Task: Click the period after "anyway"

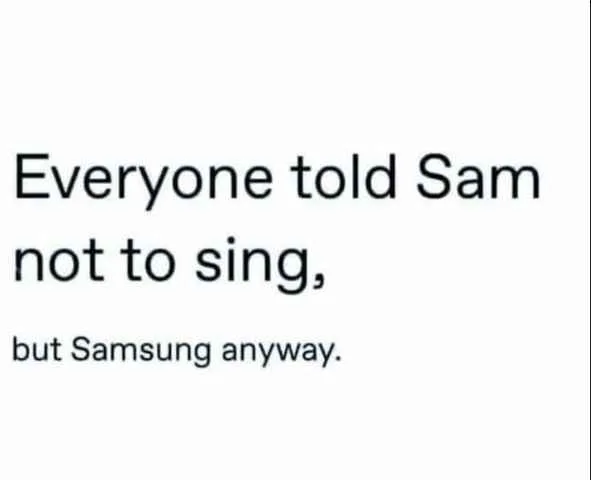Action: (x=338, y=358)
